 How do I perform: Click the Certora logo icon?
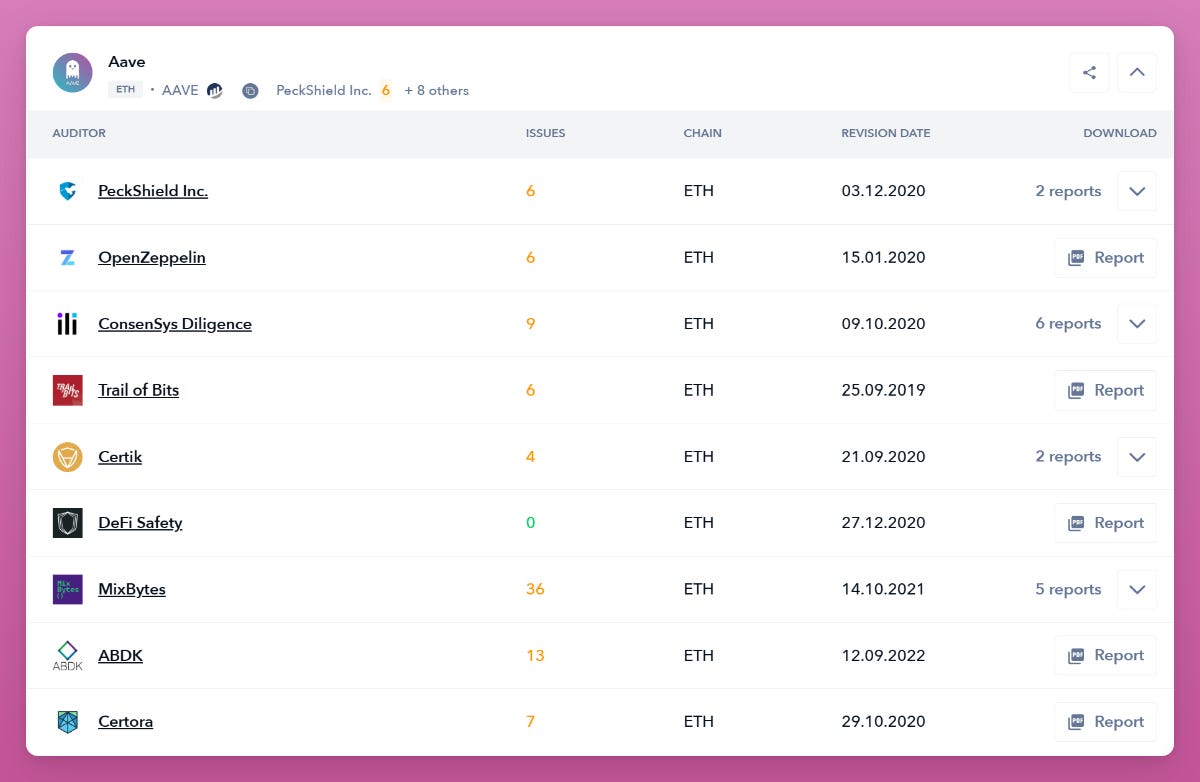[67, 721]
